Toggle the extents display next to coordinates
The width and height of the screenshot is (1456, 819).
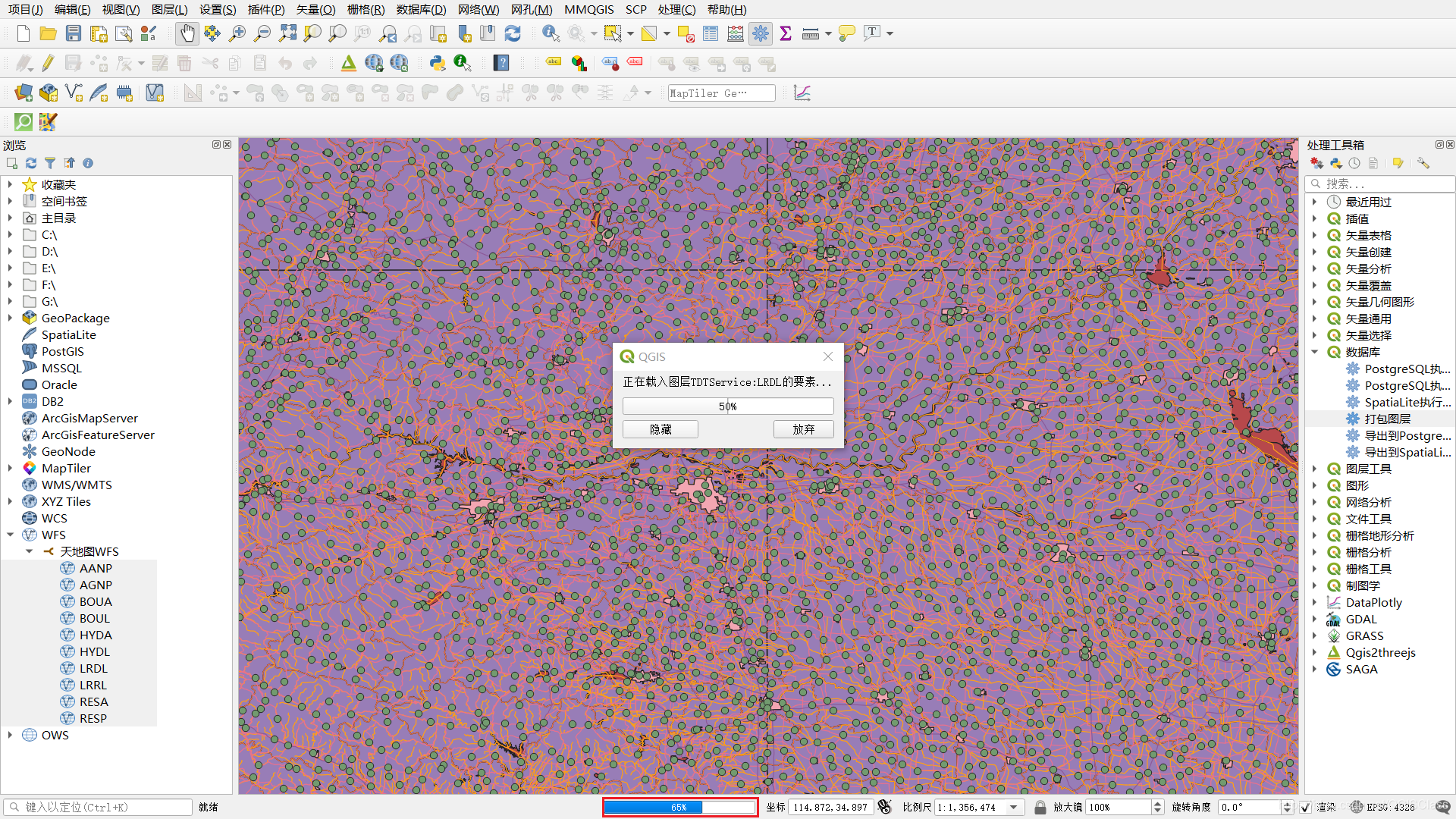[x=884, y=807]
